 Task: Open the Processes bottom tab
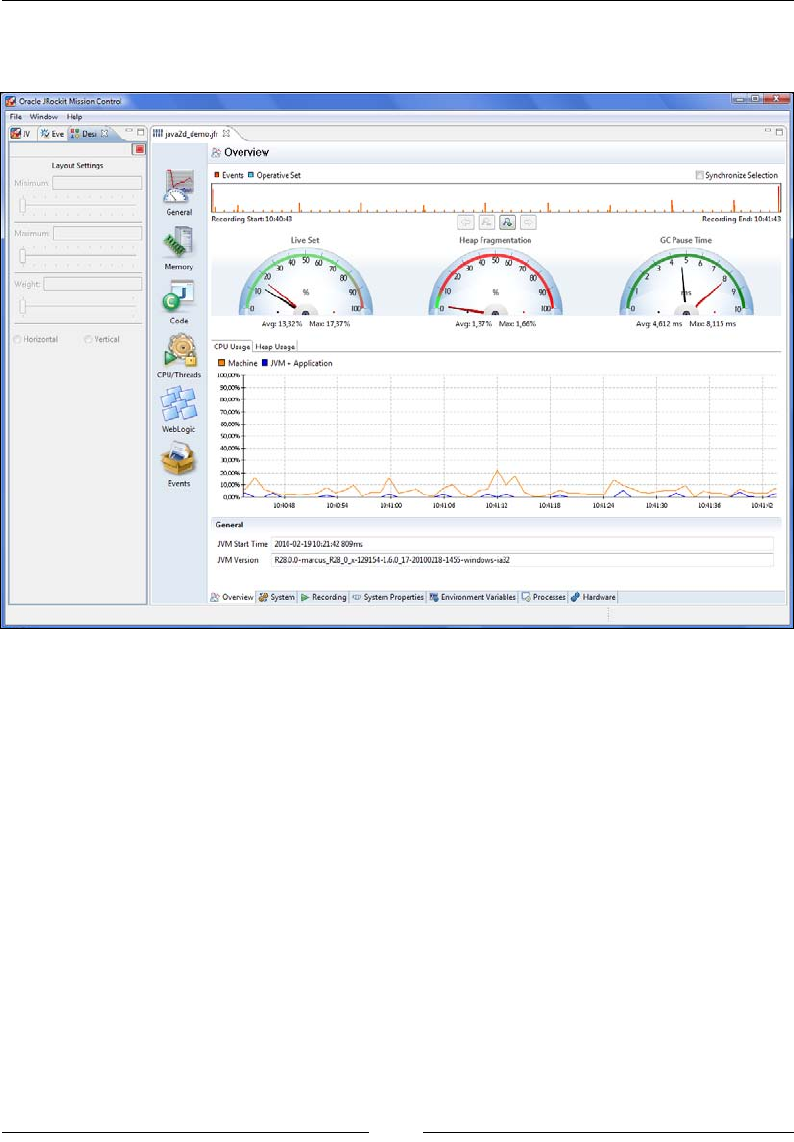543,597
